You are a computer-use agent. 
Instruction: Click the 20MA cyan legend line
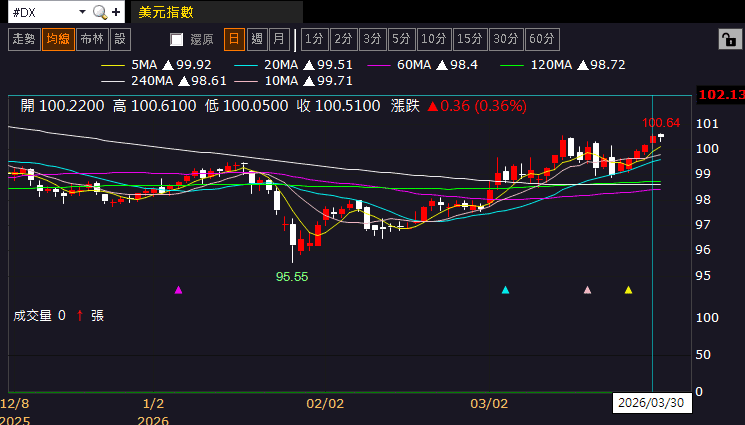coord(246,65)
